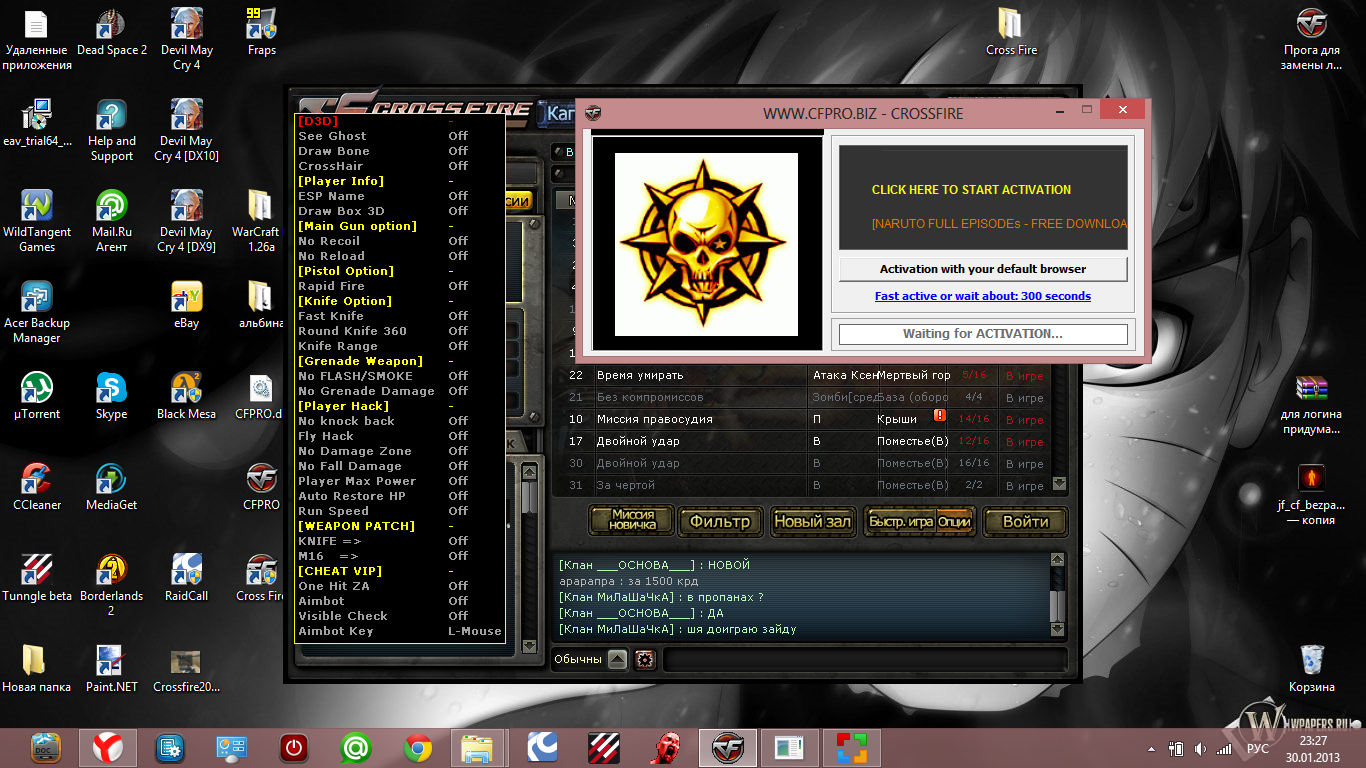This screenshot has width=1366, height=768.
Task: Toggle the Rapid Fire pistol option
Action: pos(400,286)
